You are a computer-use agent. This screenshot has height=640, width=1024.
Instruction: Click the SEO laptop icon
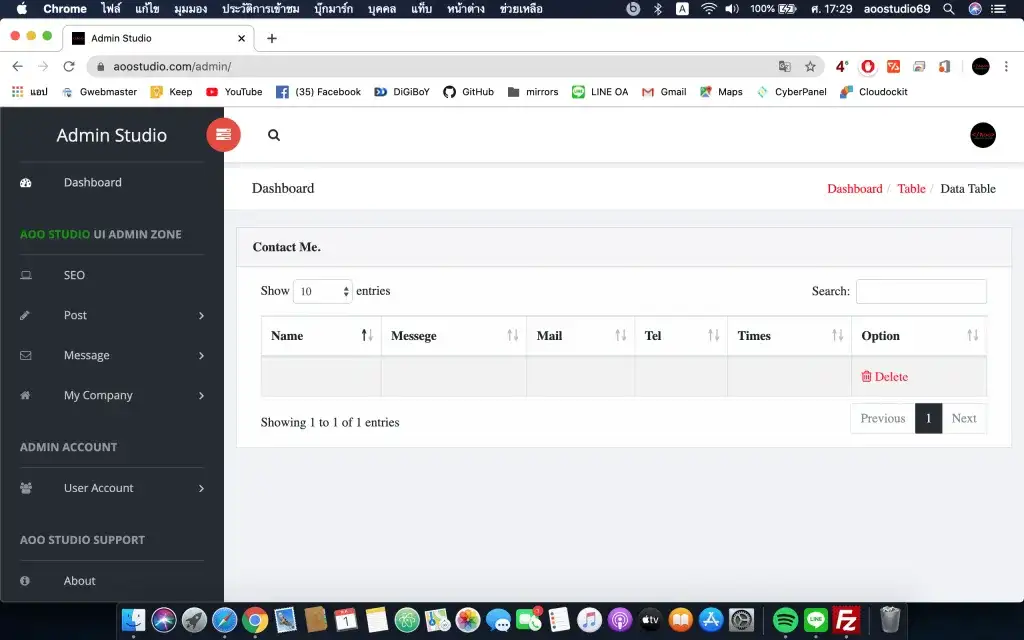click(x=25, y=275)
